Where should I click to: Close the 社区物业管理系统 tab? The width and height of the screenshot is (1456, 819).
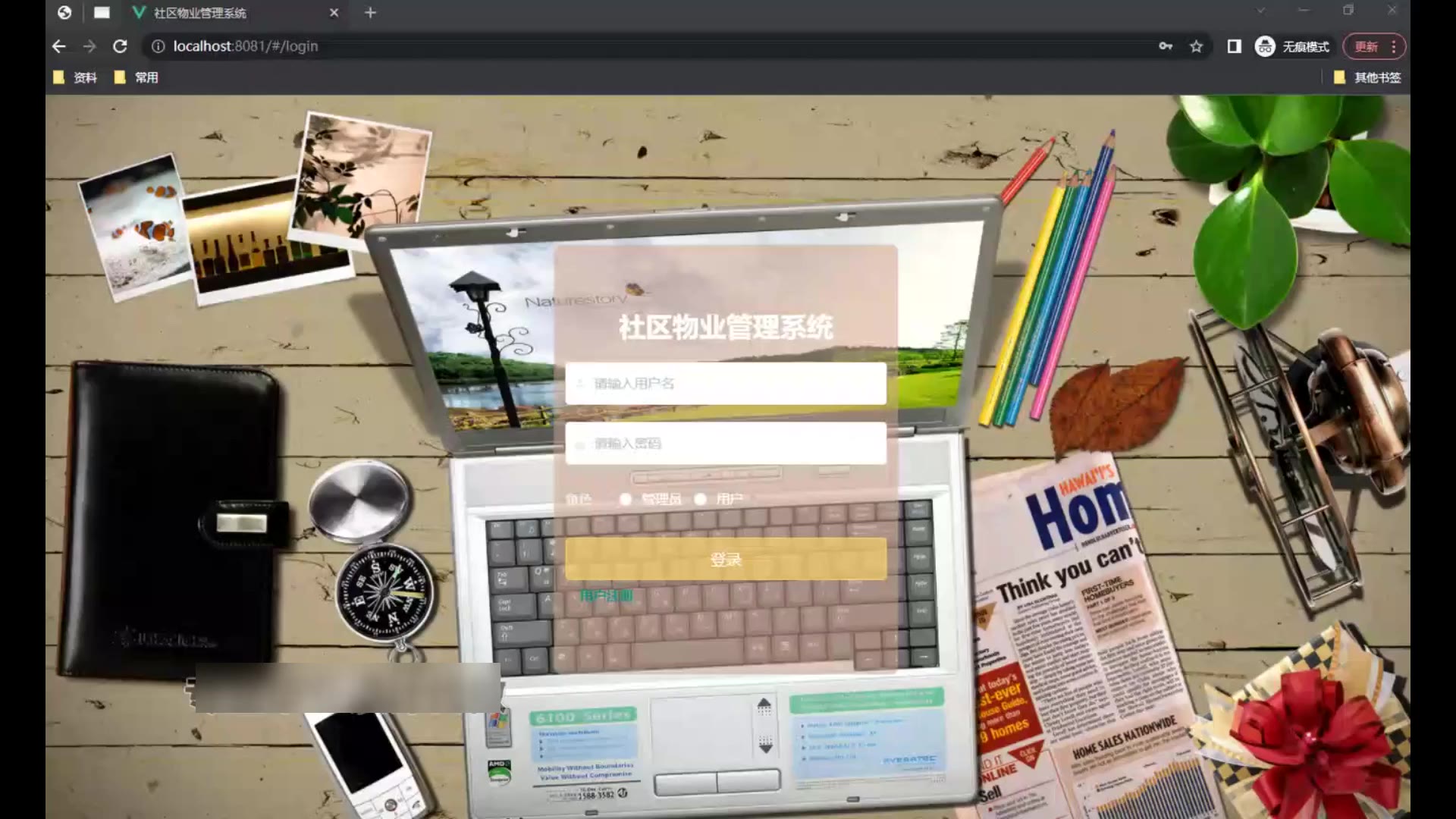coord(334,12)
